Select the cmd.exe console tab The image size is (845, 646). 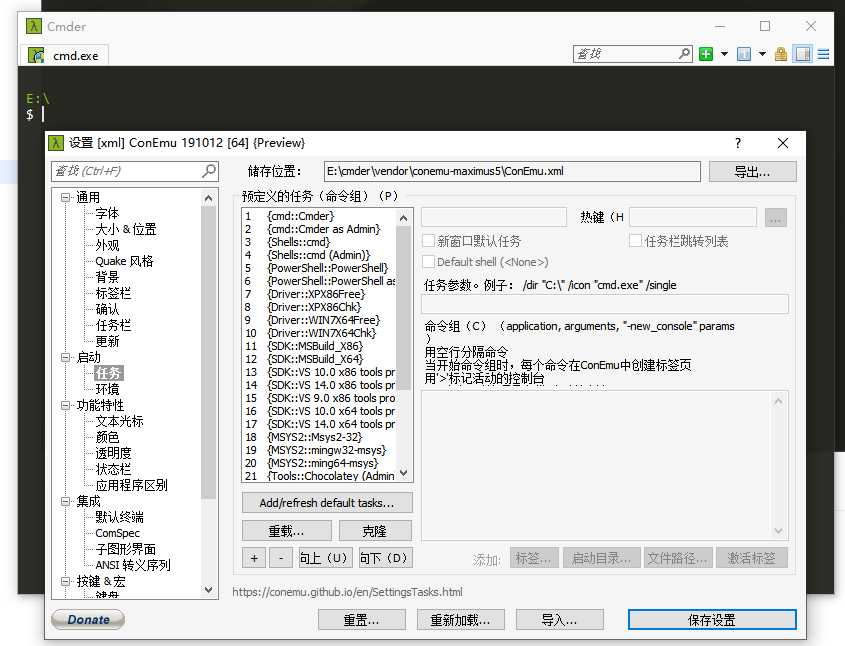(x=64, y=55)
